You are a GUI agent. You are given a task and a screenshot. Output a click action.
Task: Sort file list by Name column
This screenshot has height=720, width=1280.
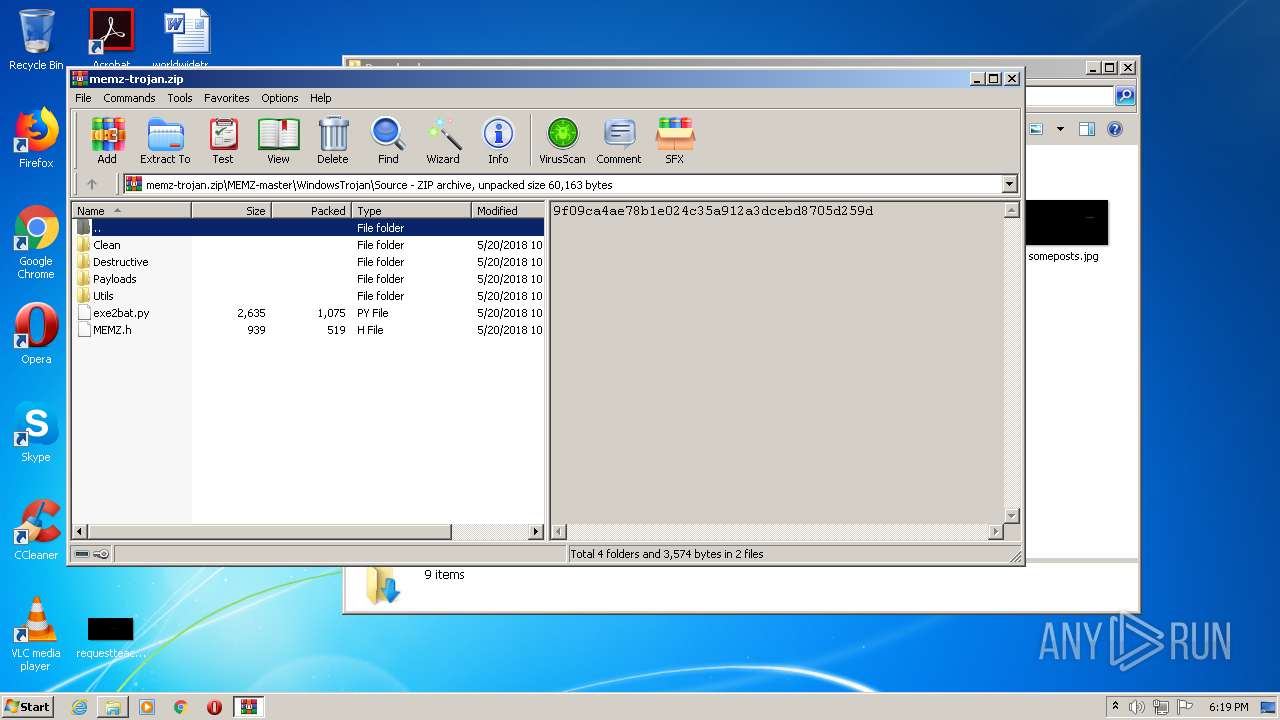131,210
